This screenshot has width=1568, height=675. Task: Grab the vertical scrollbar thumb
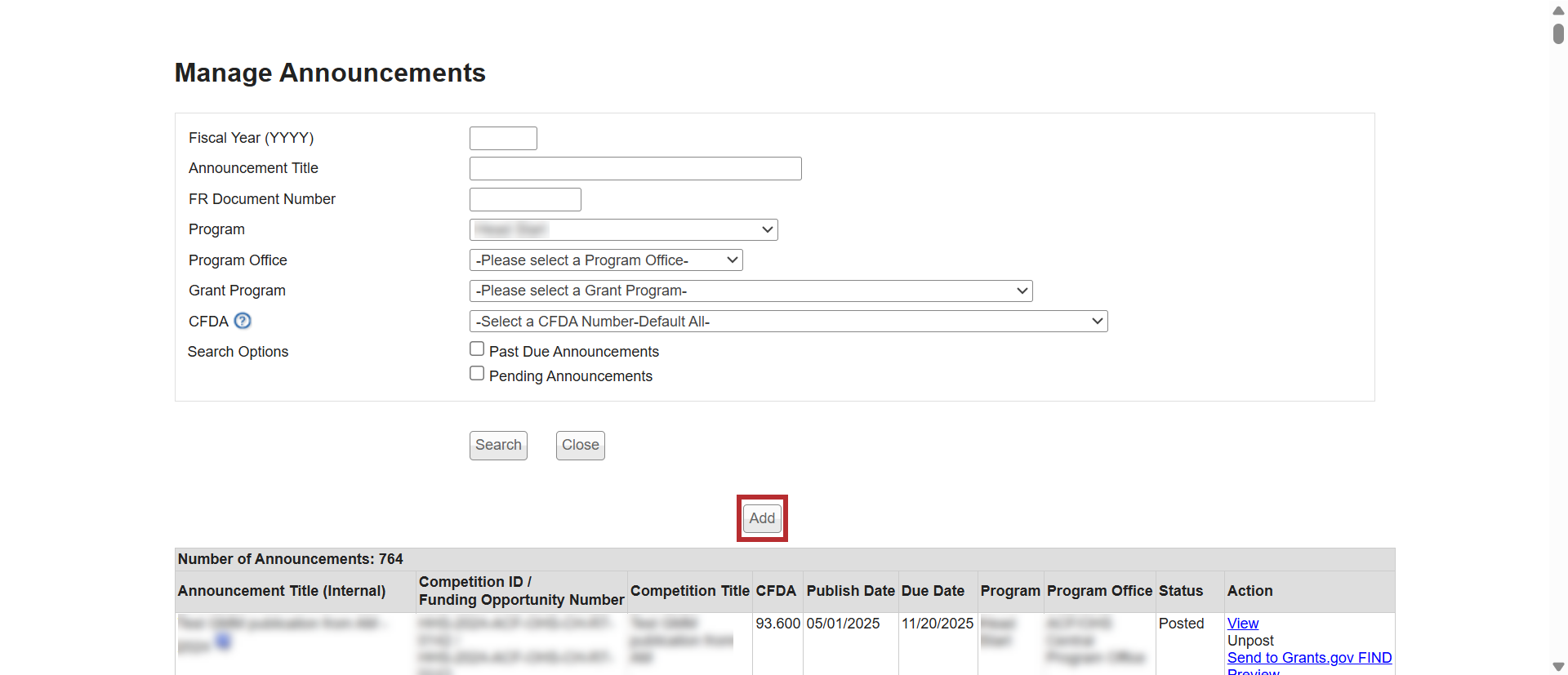point(1558,34)
